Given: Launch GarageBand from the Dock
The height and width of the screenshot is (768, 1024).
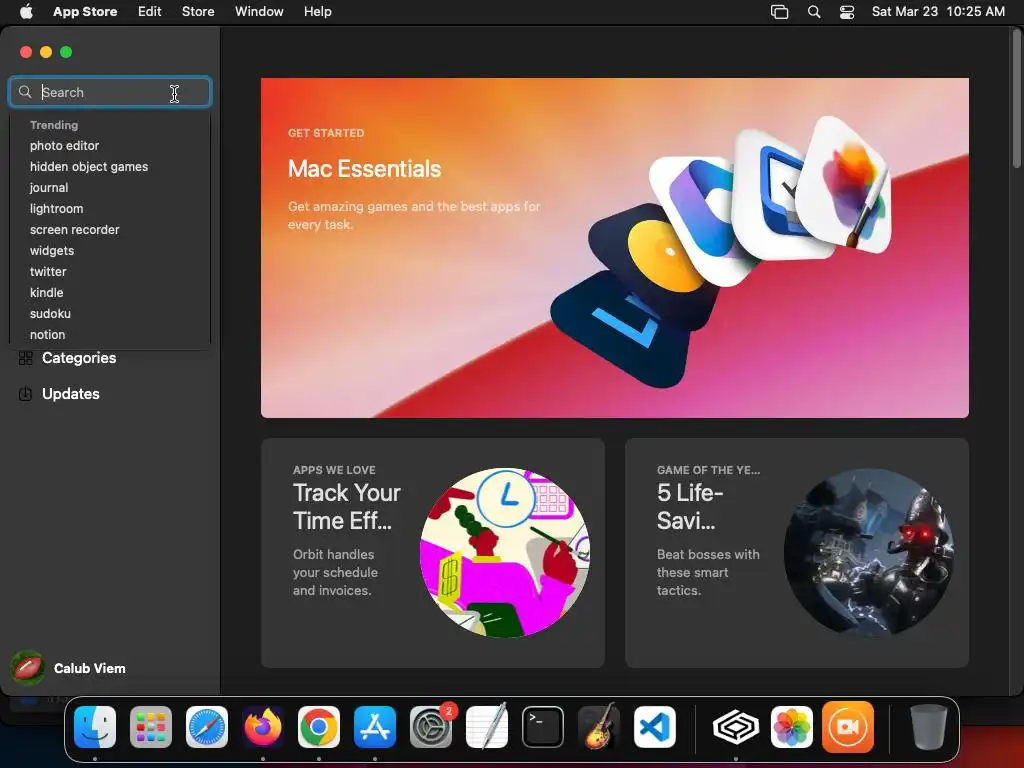Looking at the screenshot, I should tap(599, 727).
